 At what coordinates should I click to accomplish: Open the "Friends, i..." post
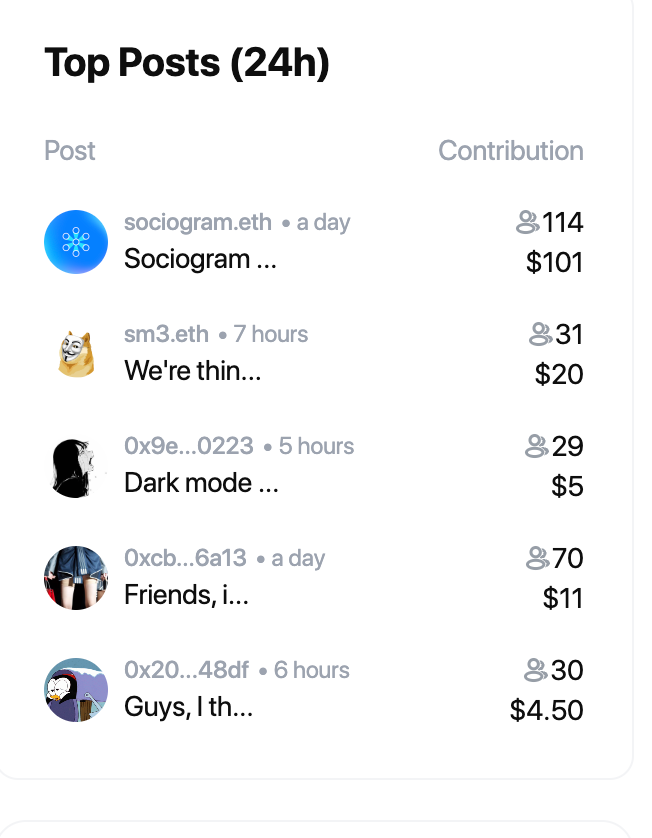(x=187, y=595)
